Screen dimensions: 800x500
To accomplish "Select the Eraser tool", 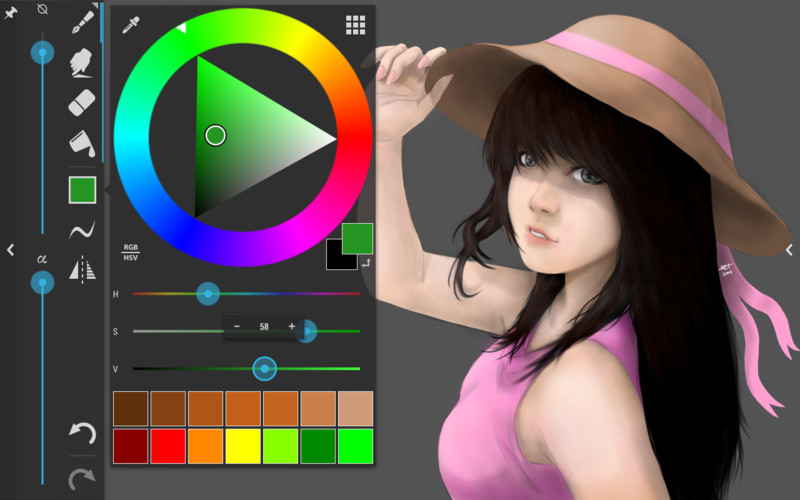I will coord(82,103).
